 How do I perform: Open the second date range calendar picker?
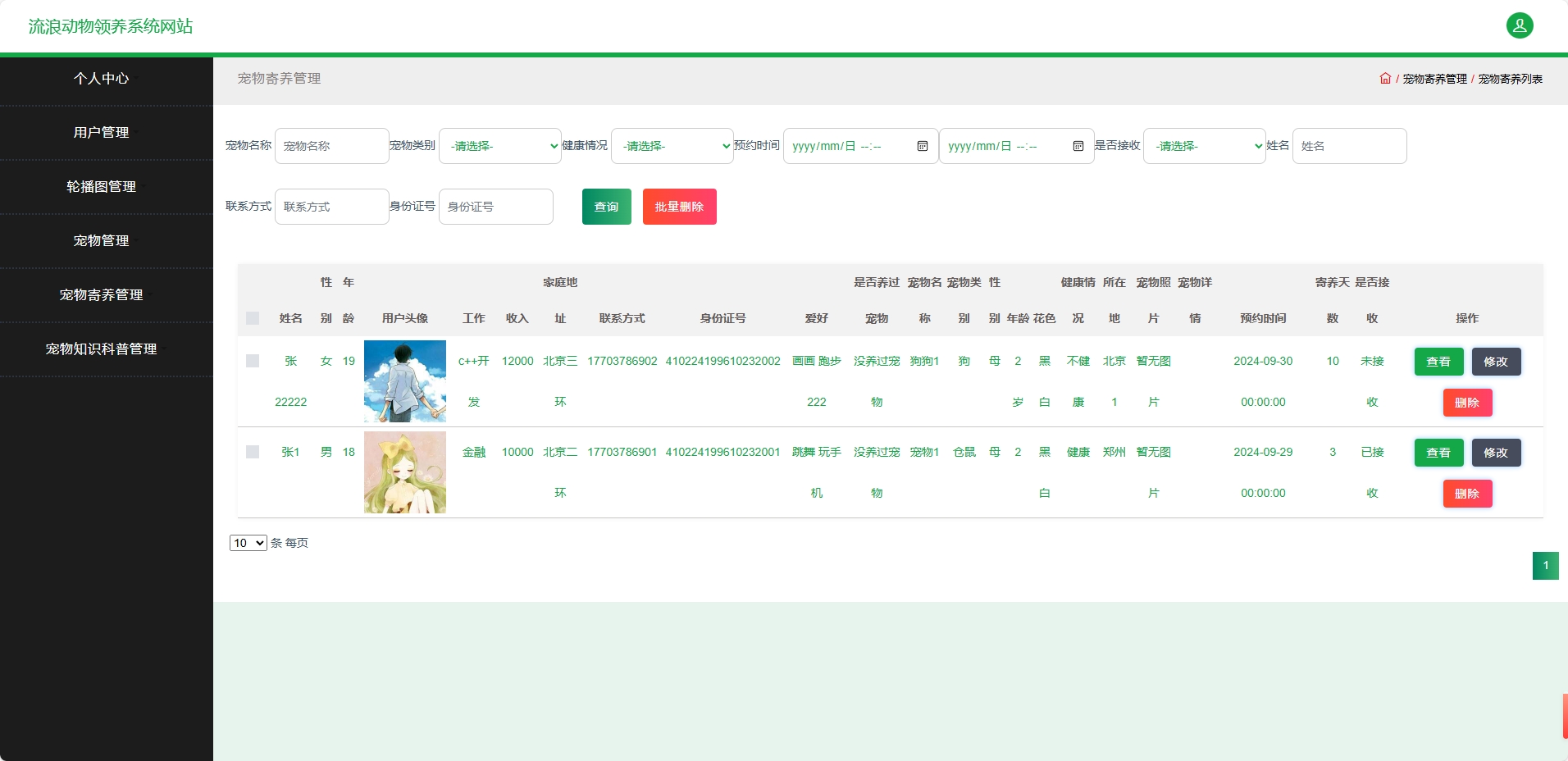tap(1078, 146)
